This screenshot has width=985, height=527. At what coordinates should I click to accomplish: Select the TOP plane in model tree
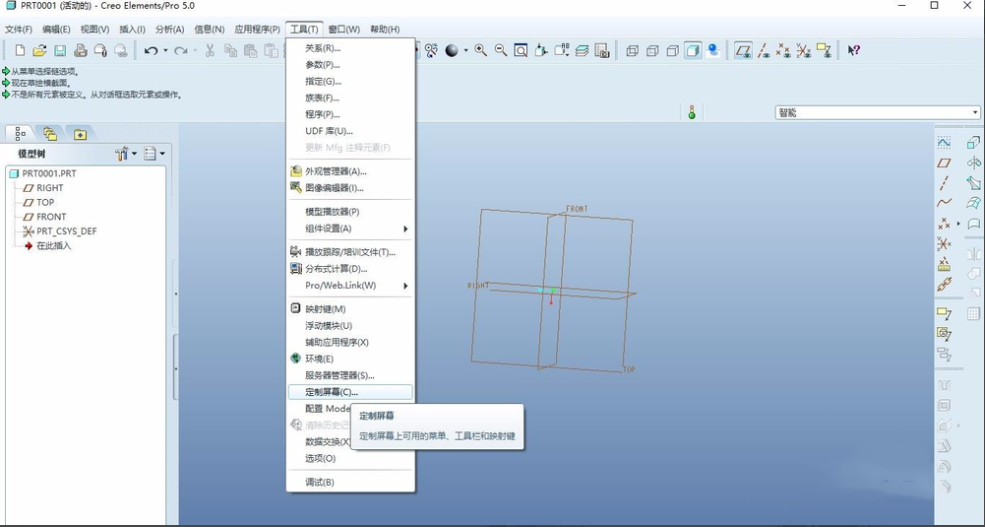pos(45,202)
